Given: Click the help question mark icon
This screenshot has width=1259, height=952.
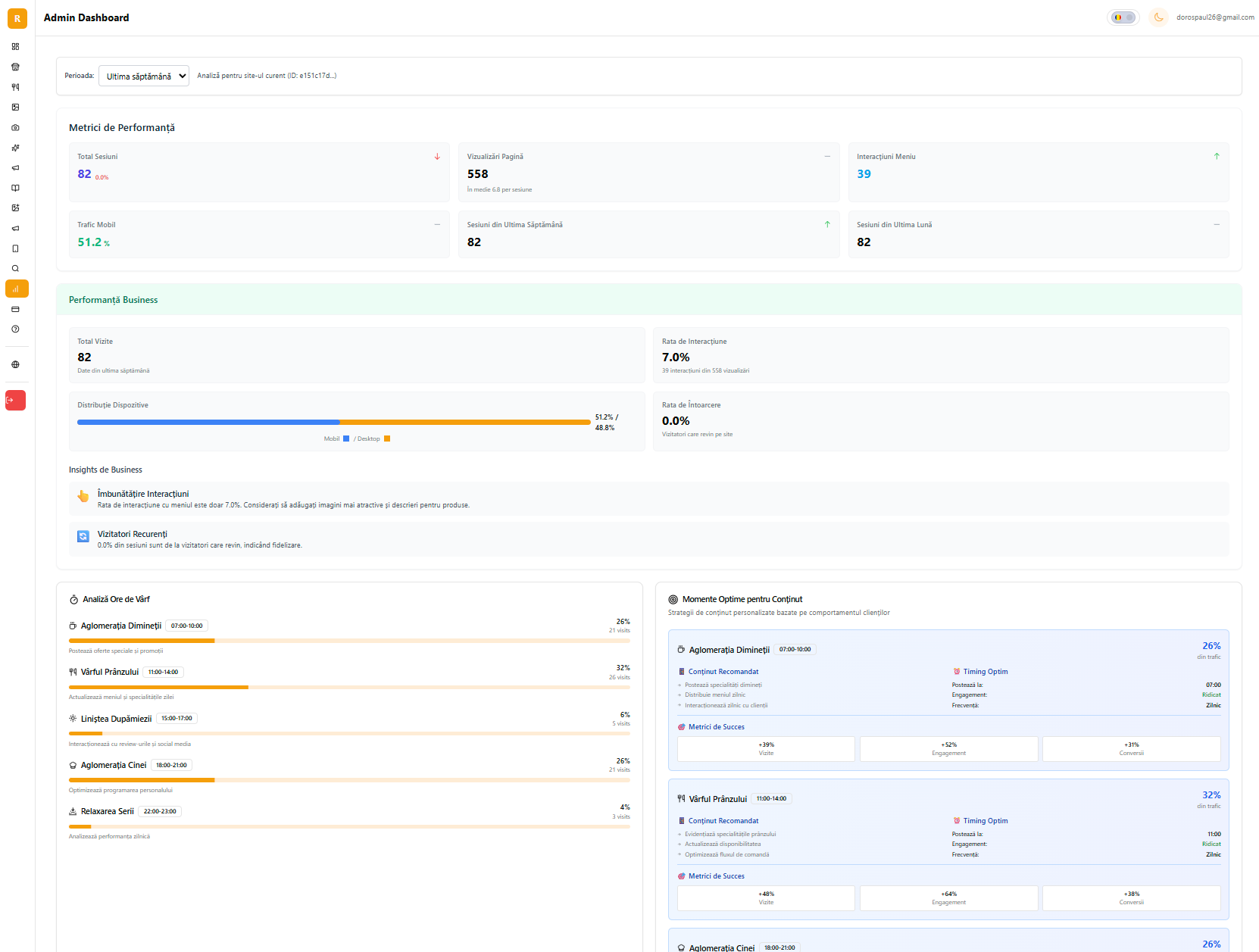Looking at the screenshot, I should coord(15,329).
